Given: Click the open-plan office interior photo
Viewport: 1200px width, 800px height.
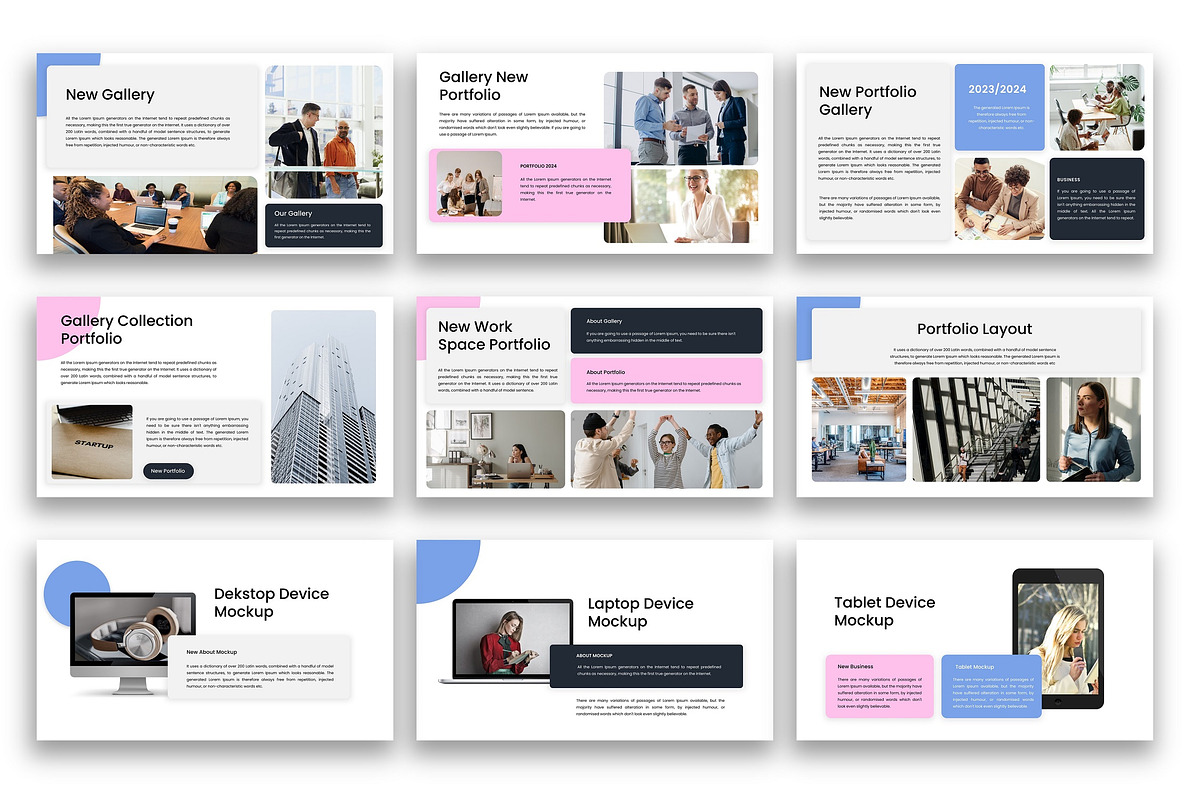Looking at the screenshot, I should tap(859, 429).
